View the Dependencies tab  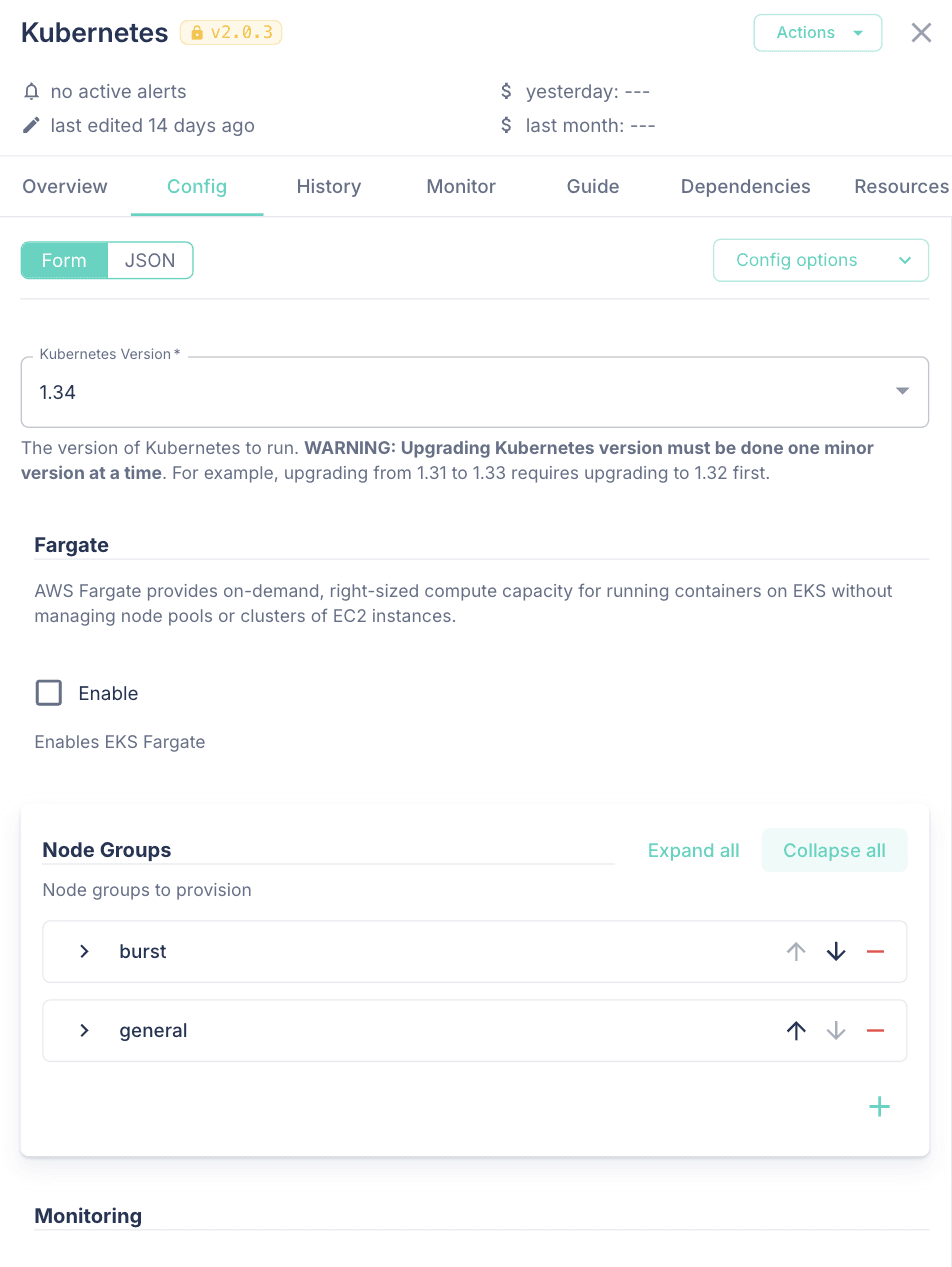pyautogui.click(x=746, y=186)
